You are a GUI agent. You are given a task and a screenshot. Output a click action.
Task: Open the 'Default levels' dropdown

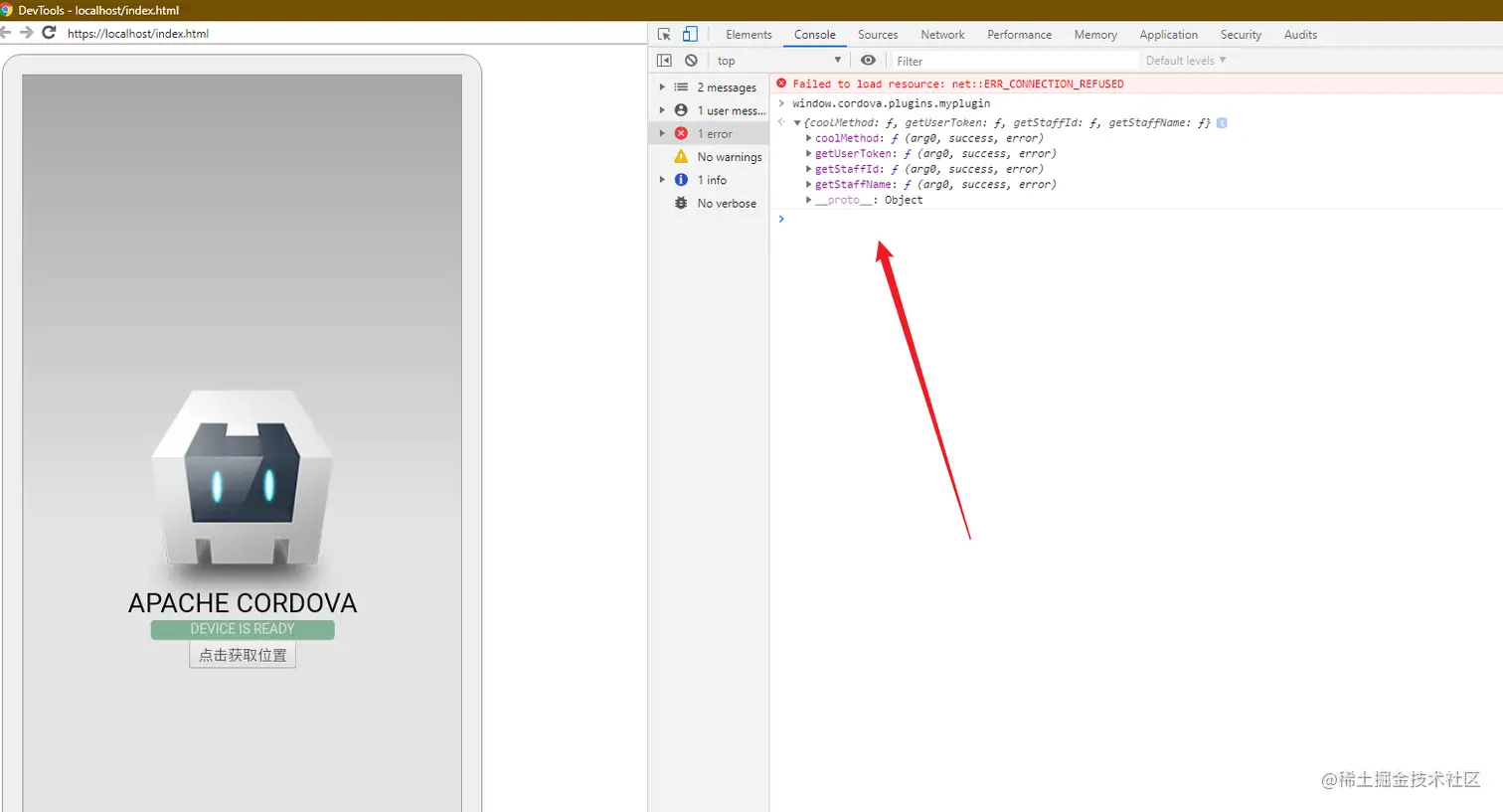tap(1186, 61)
